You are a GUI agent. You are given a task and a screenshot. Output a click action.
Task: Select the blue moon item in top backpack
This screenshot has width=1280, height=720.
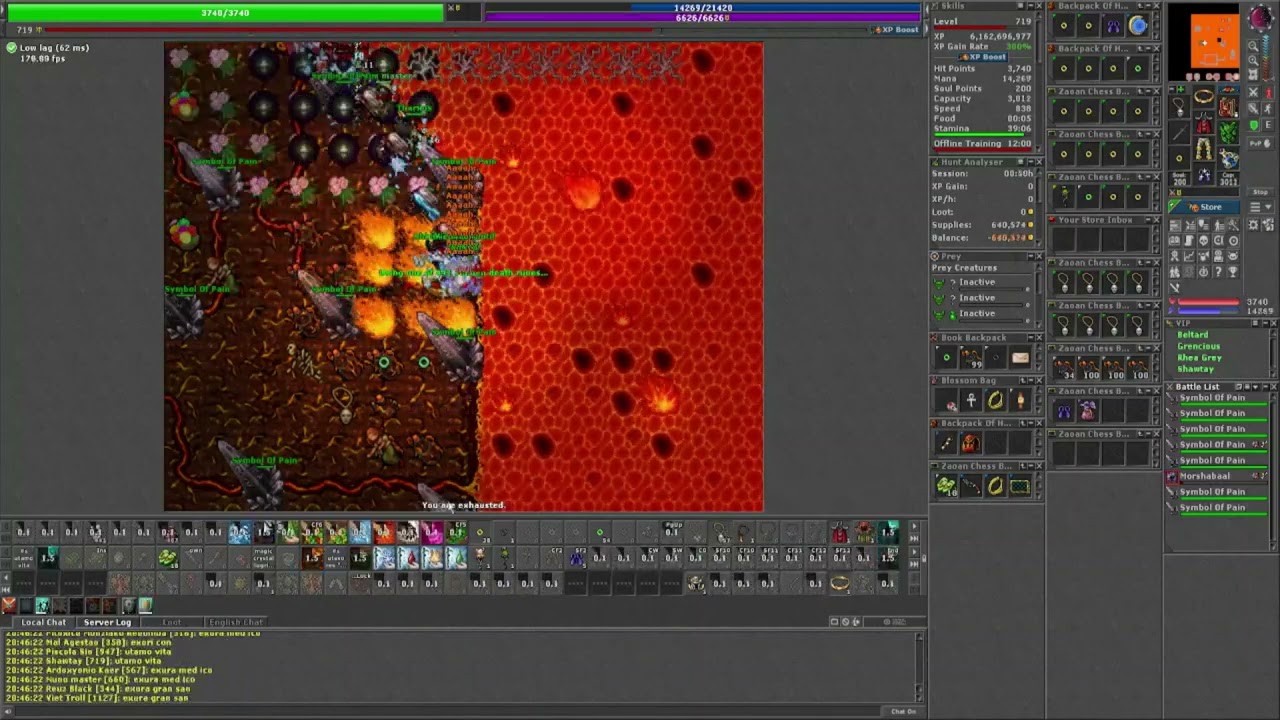1138,25
